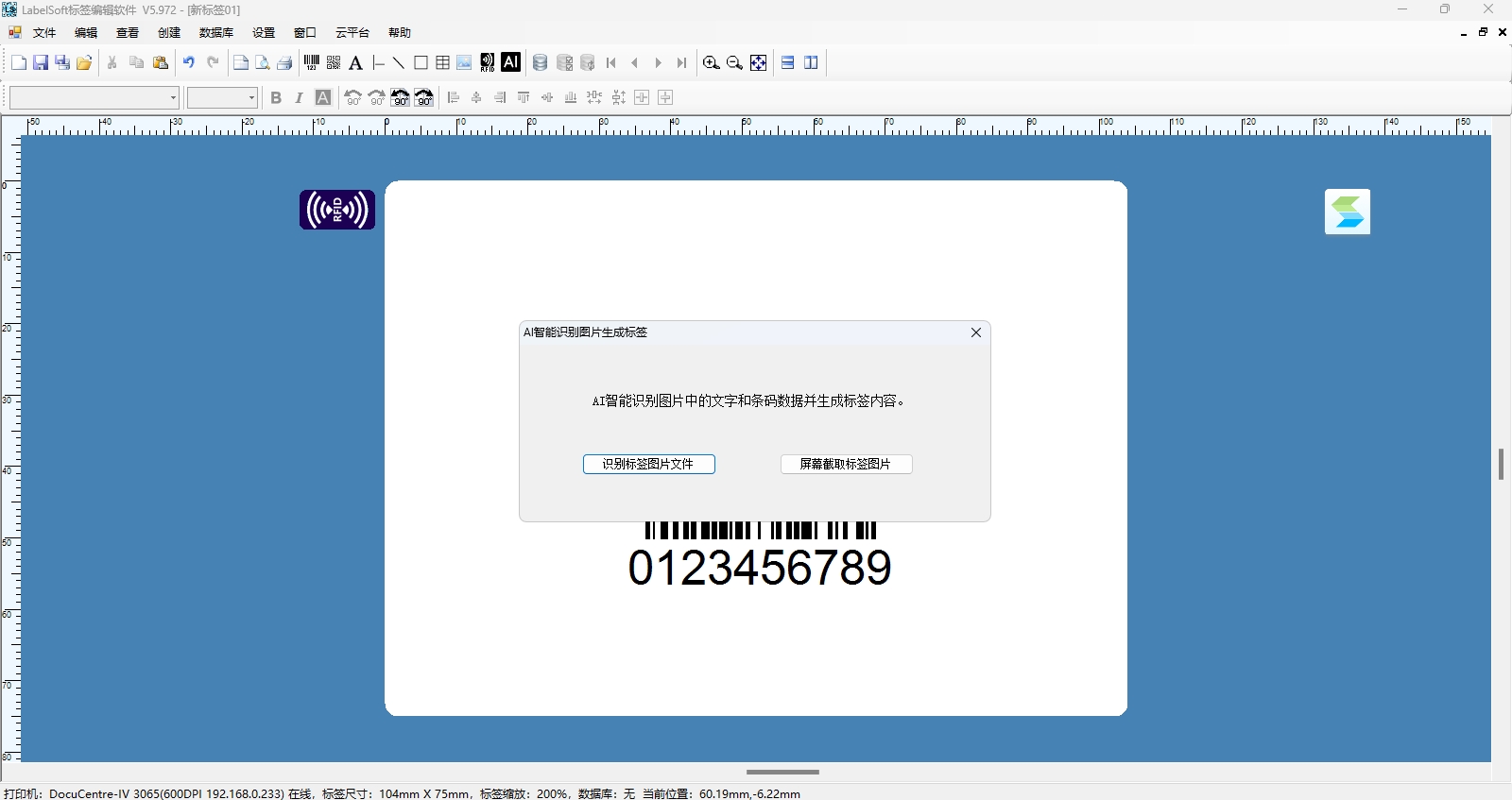Select the QR code tool
Screen dimensions: 1512x800
[334, 62]
